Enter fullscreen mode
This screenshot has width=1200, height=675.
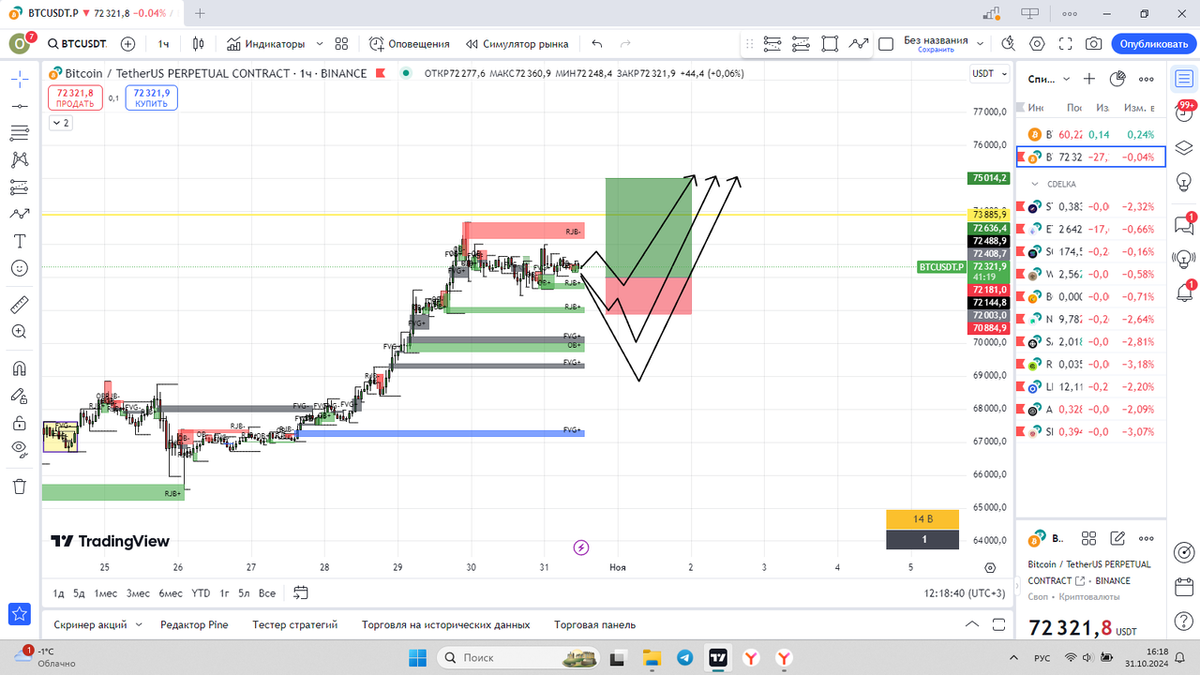[1066, 44]
